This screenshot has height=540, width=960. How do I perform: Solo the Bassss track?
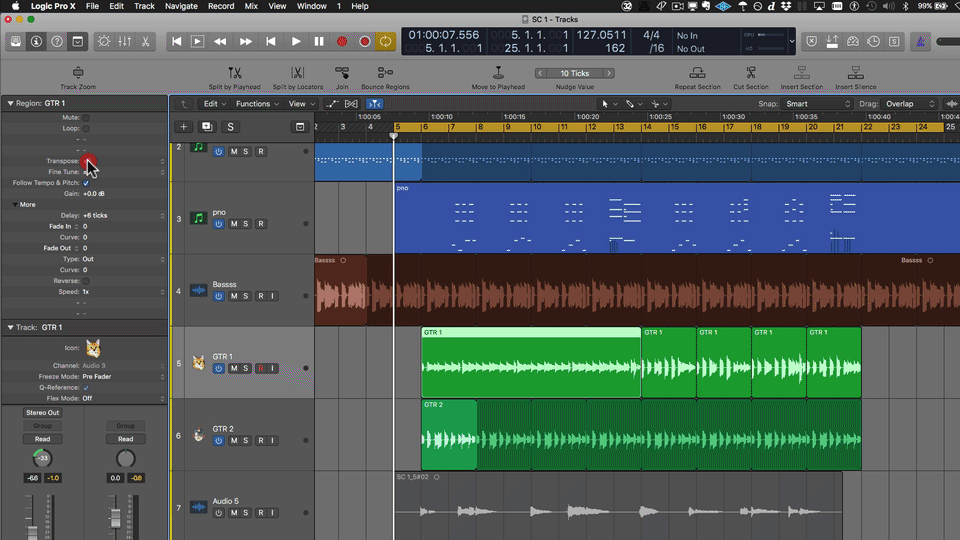tap(246, 296)
